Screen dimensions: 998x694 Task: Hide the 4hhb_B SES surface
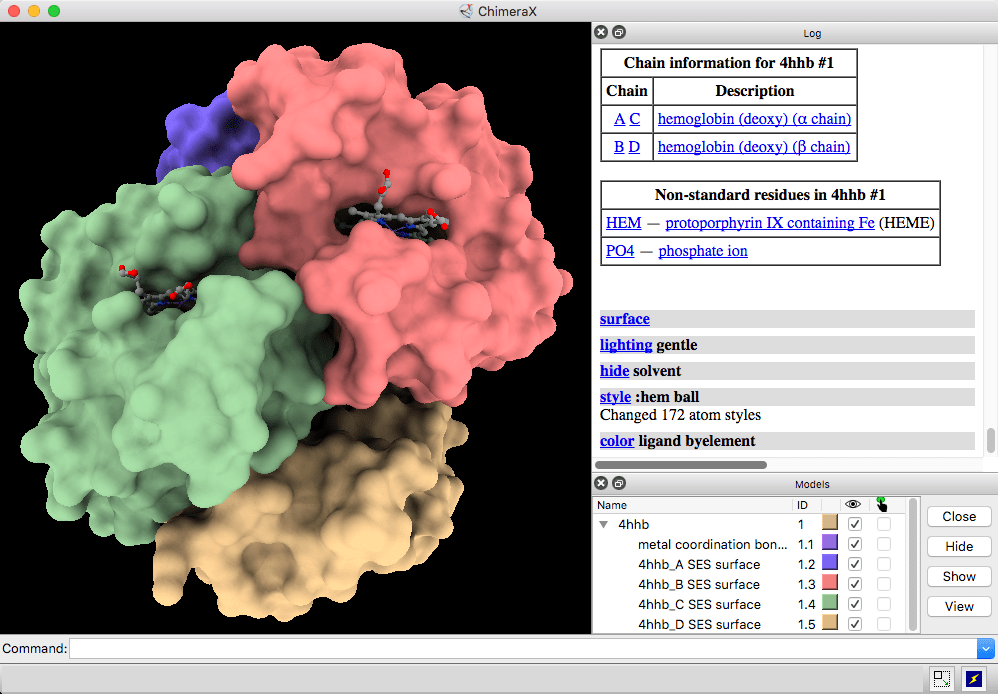855,584
